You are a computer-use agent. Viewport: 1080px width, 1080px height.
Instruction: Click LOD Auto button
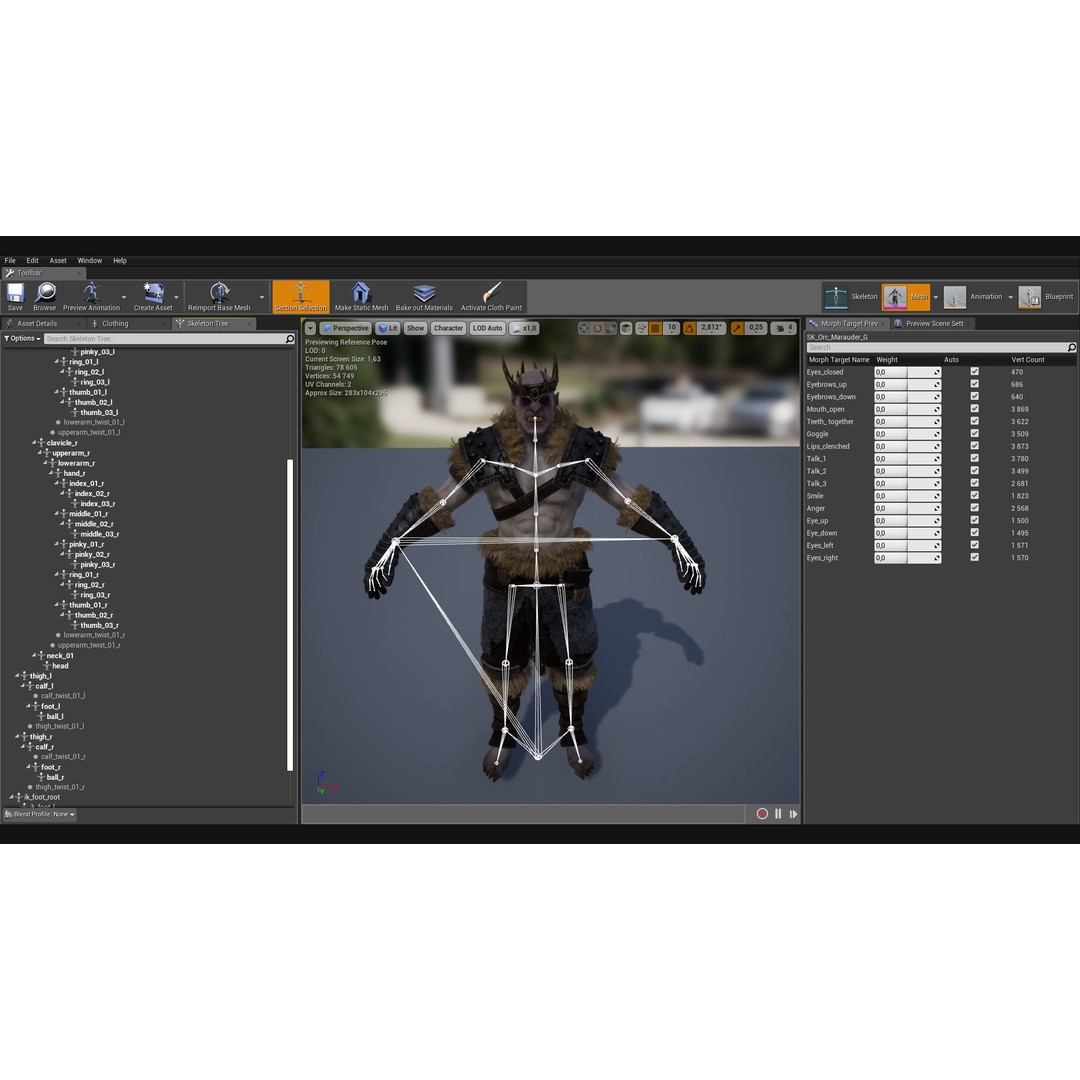(x=488, y=329)
